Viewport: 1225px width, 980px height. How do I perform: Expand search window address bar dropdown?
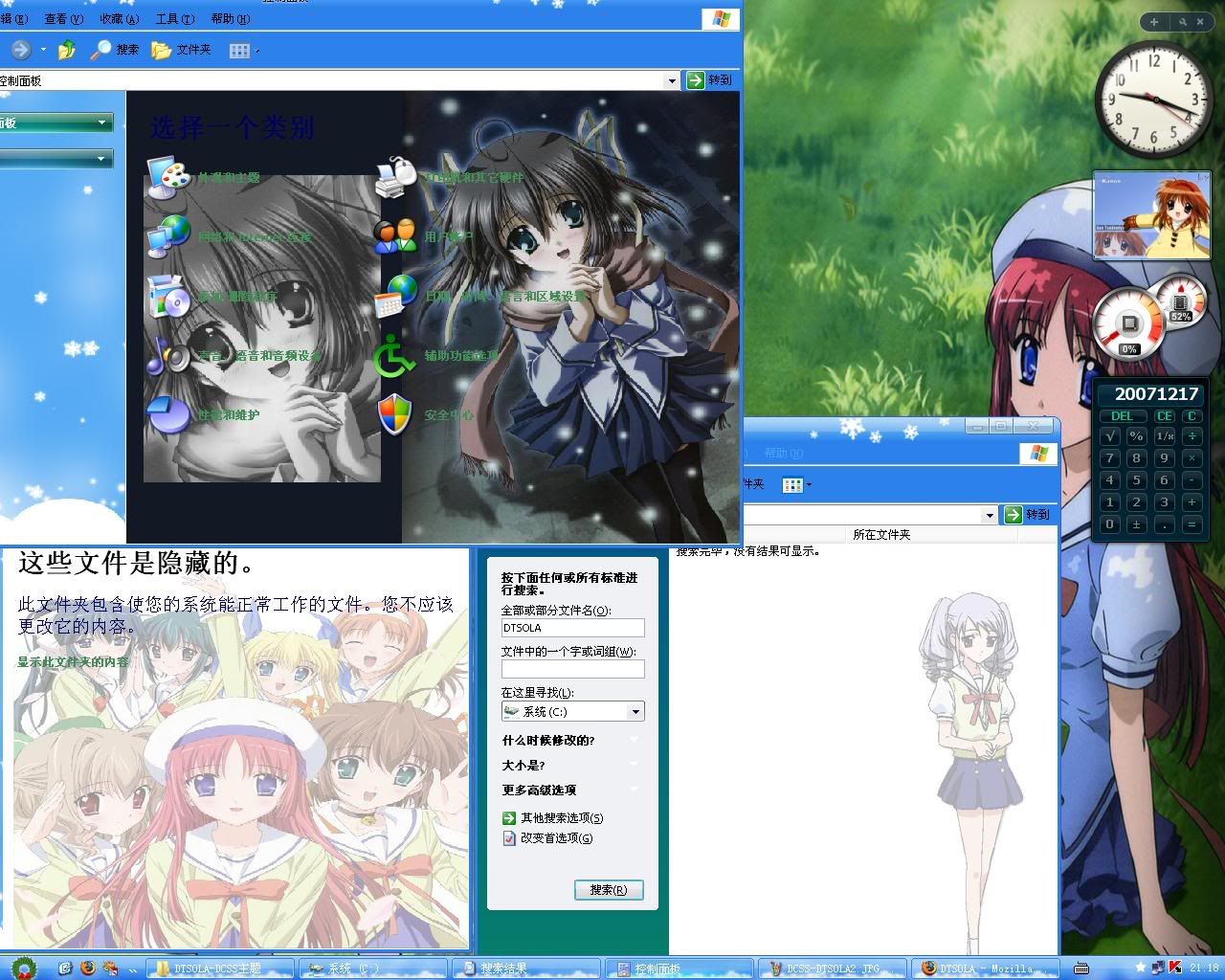990,515
